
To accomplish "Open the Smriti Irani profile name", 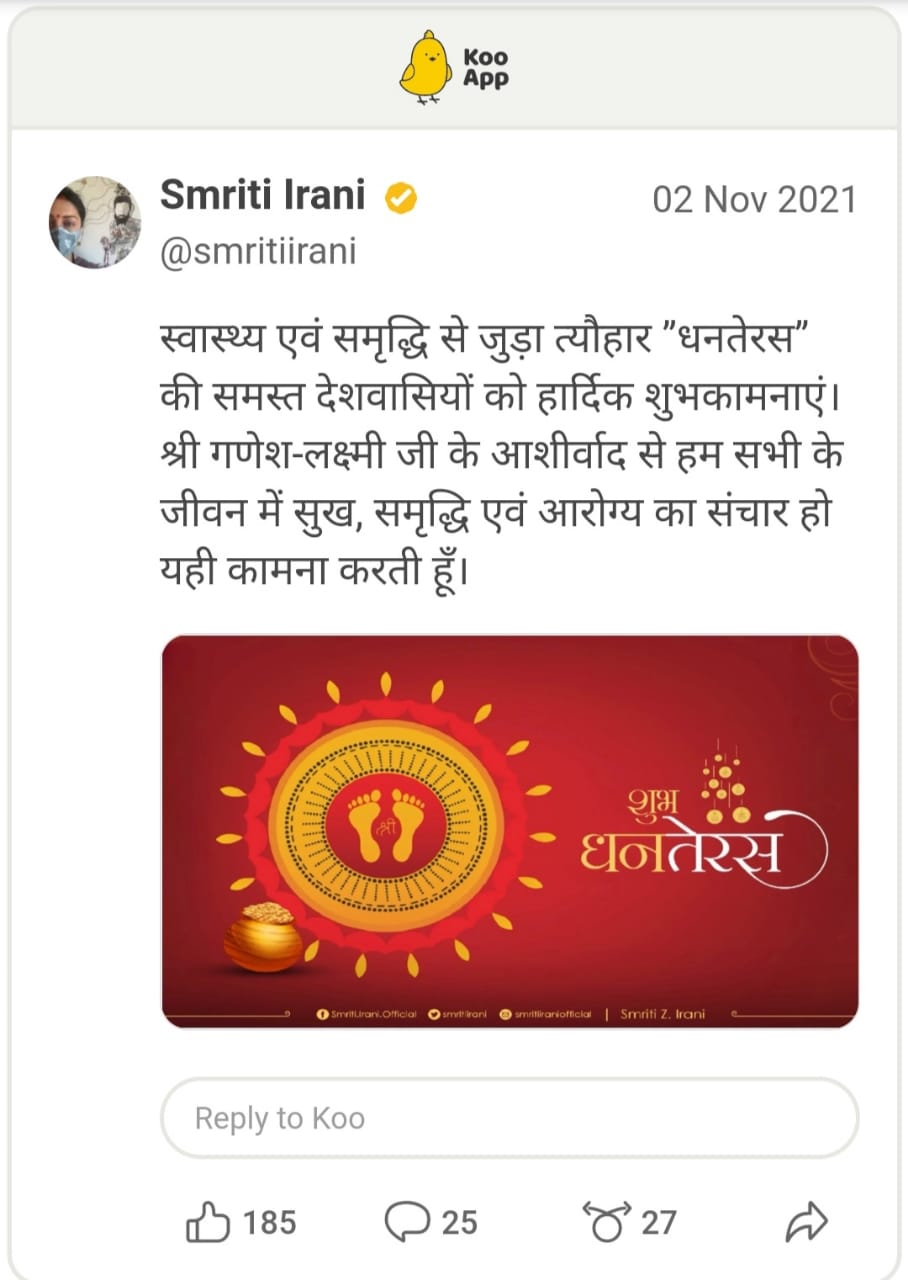I will [263, 196].
